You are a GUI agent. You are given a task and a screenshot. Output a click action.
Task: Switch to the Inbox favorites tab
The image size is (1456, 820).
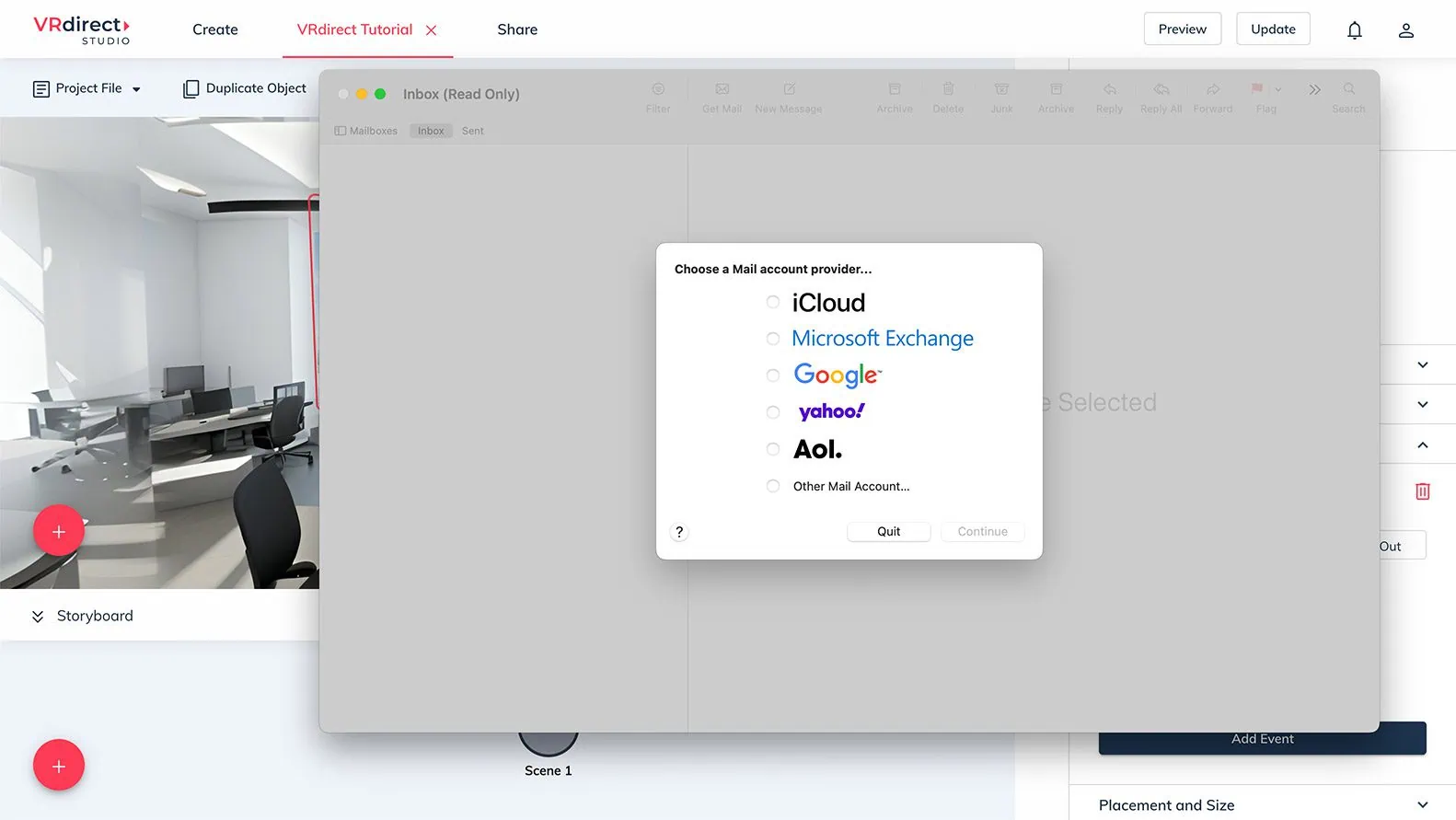(x=431, y=131)
